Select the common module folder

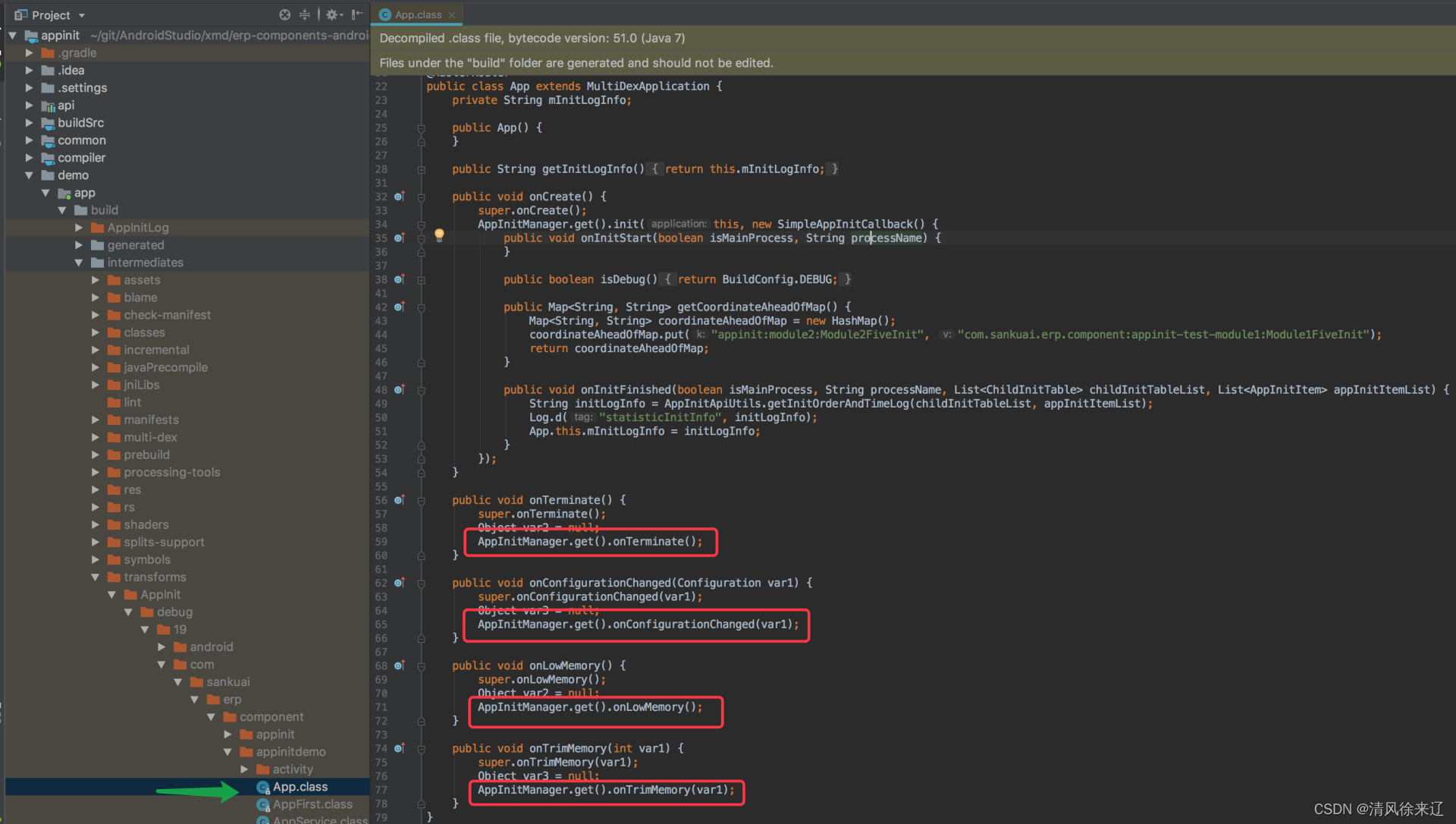(x=82, y=140)
